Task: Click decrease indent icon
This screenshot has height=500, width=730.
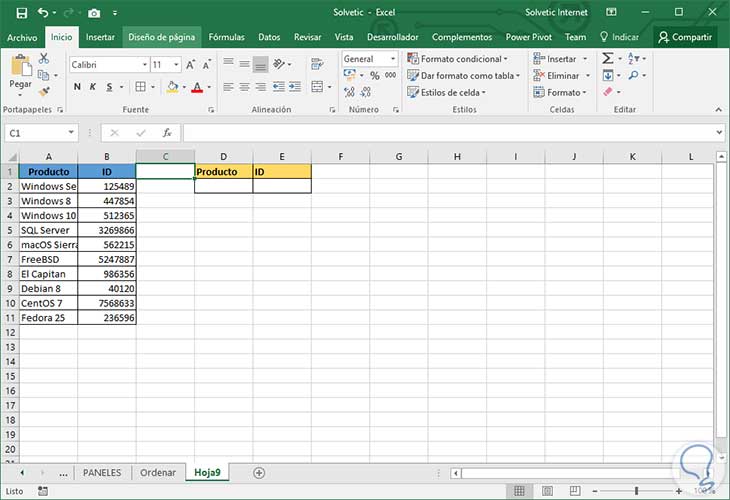Action: coord(278,87)
